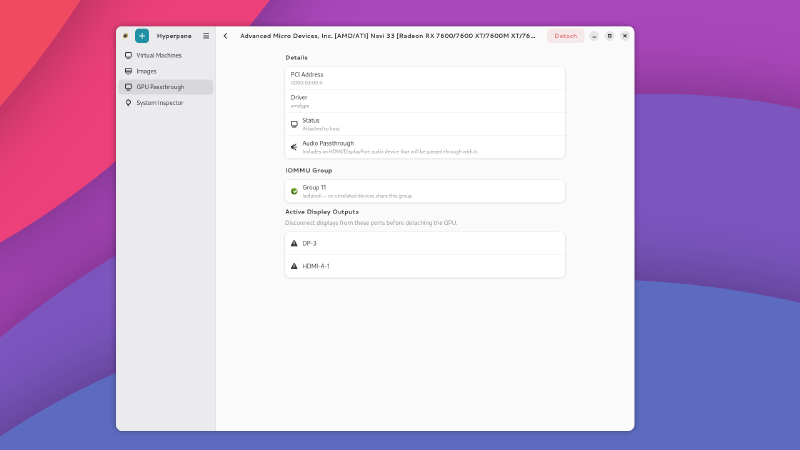The image size is (800, 450).
Task: Click the green check icon for Group 11
Action: point(294,191)
